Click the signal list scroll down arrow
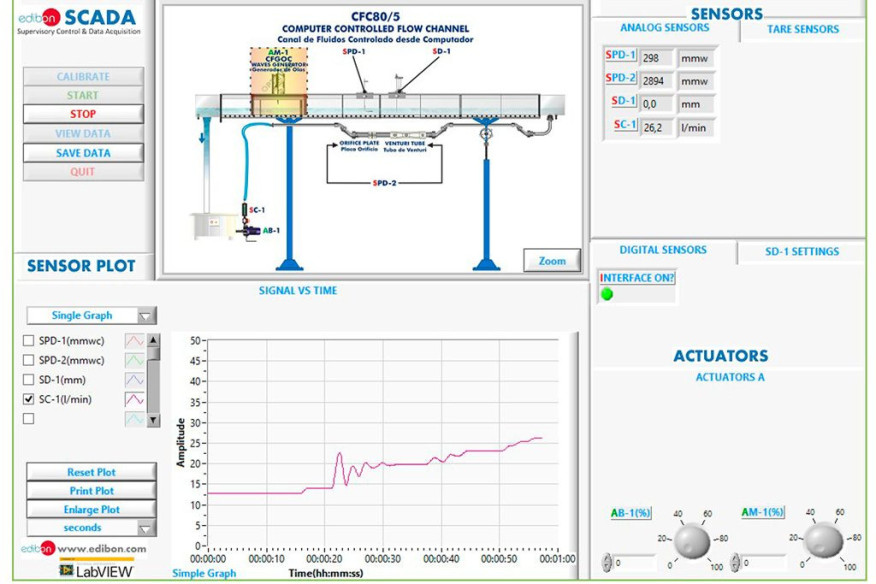876x584 pixels. pyautogui.click(x=154, y=420)
